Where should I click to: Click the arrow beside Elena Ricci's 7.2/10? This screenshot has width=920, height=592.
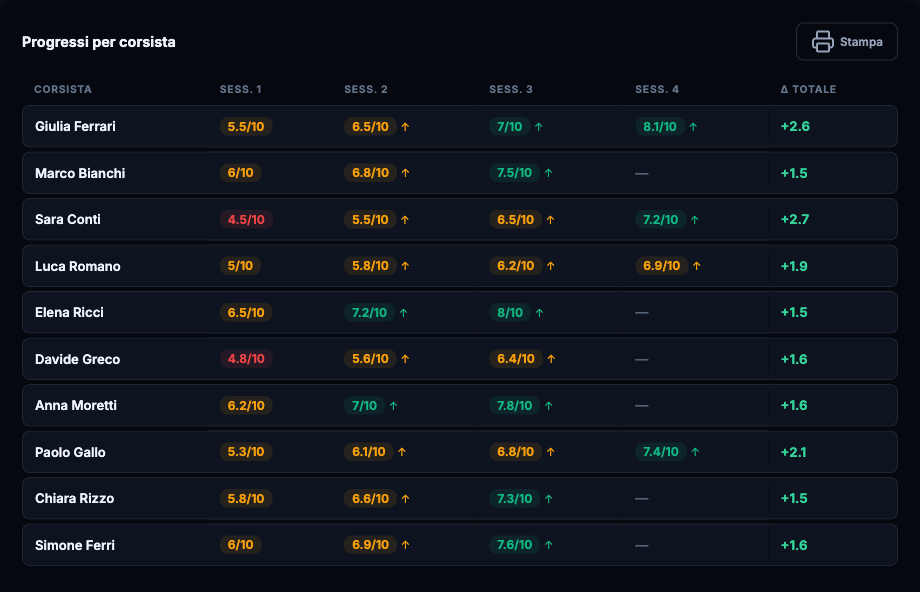coord(404,313)
